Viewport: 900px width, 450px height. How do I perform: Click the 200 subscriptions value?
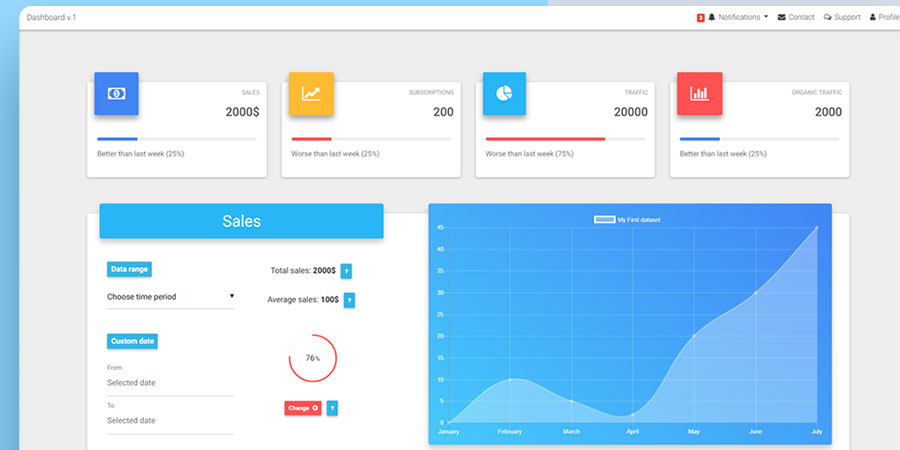(443, 112)
